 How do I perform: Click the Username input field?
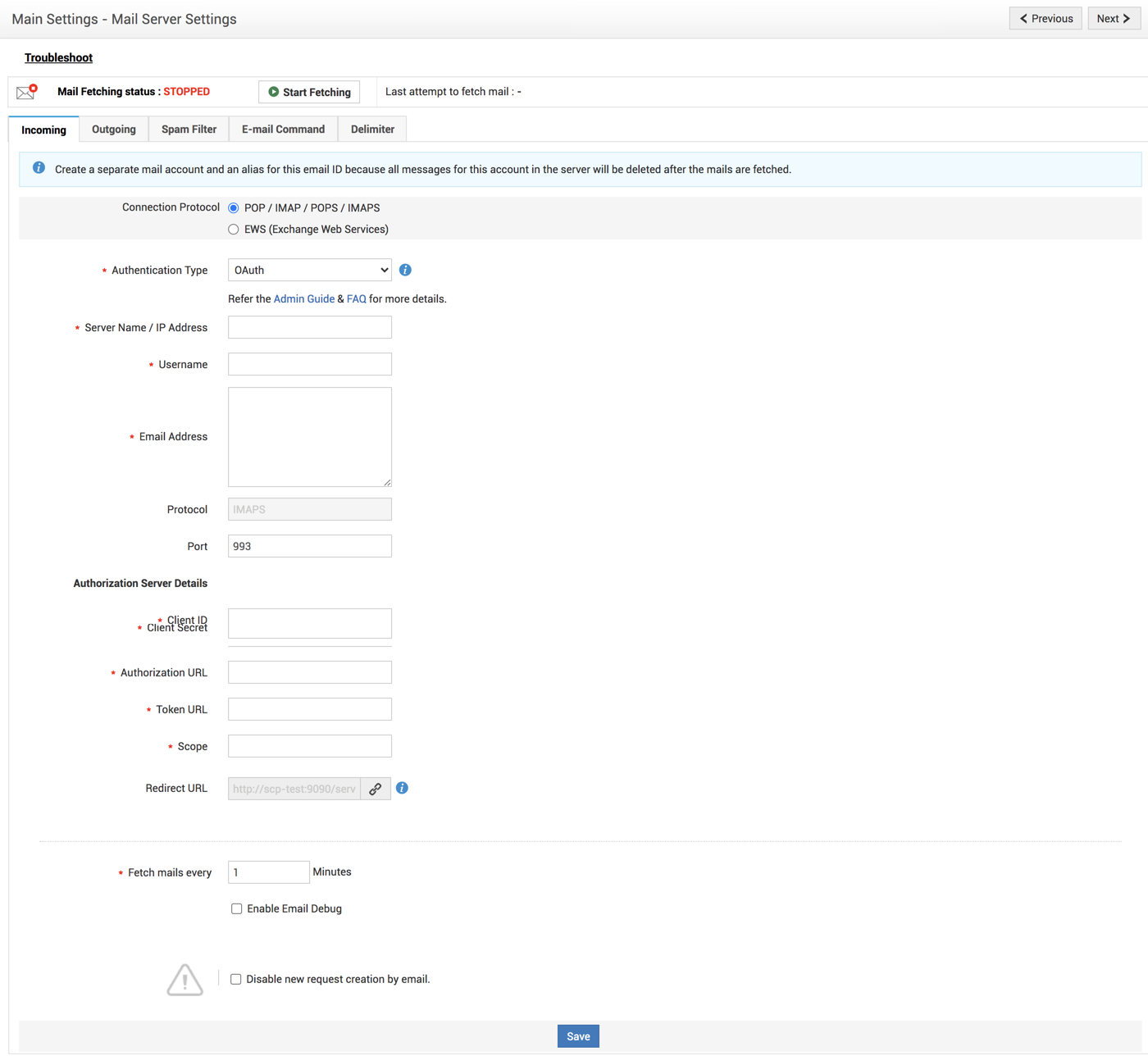pos(310,364)
